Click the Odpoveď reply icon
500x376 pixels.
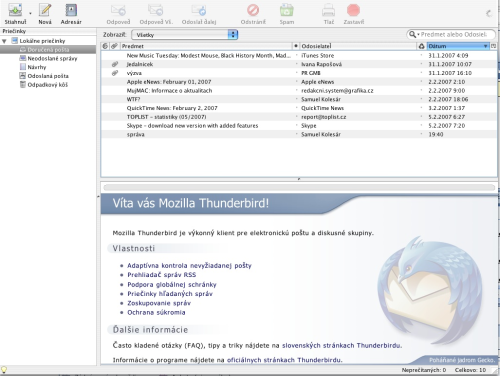(118, 10)
